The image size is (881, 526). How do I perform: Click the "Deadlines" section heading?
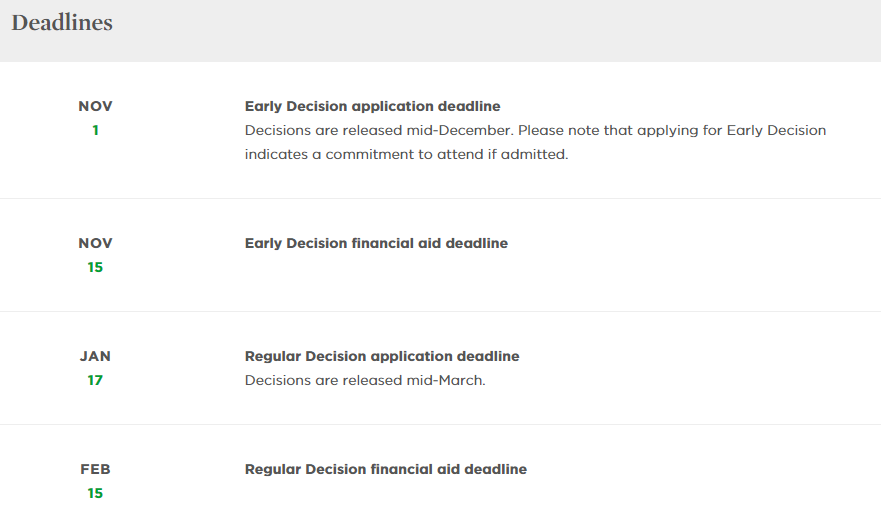pyautogui.click(x=62, y=23)
